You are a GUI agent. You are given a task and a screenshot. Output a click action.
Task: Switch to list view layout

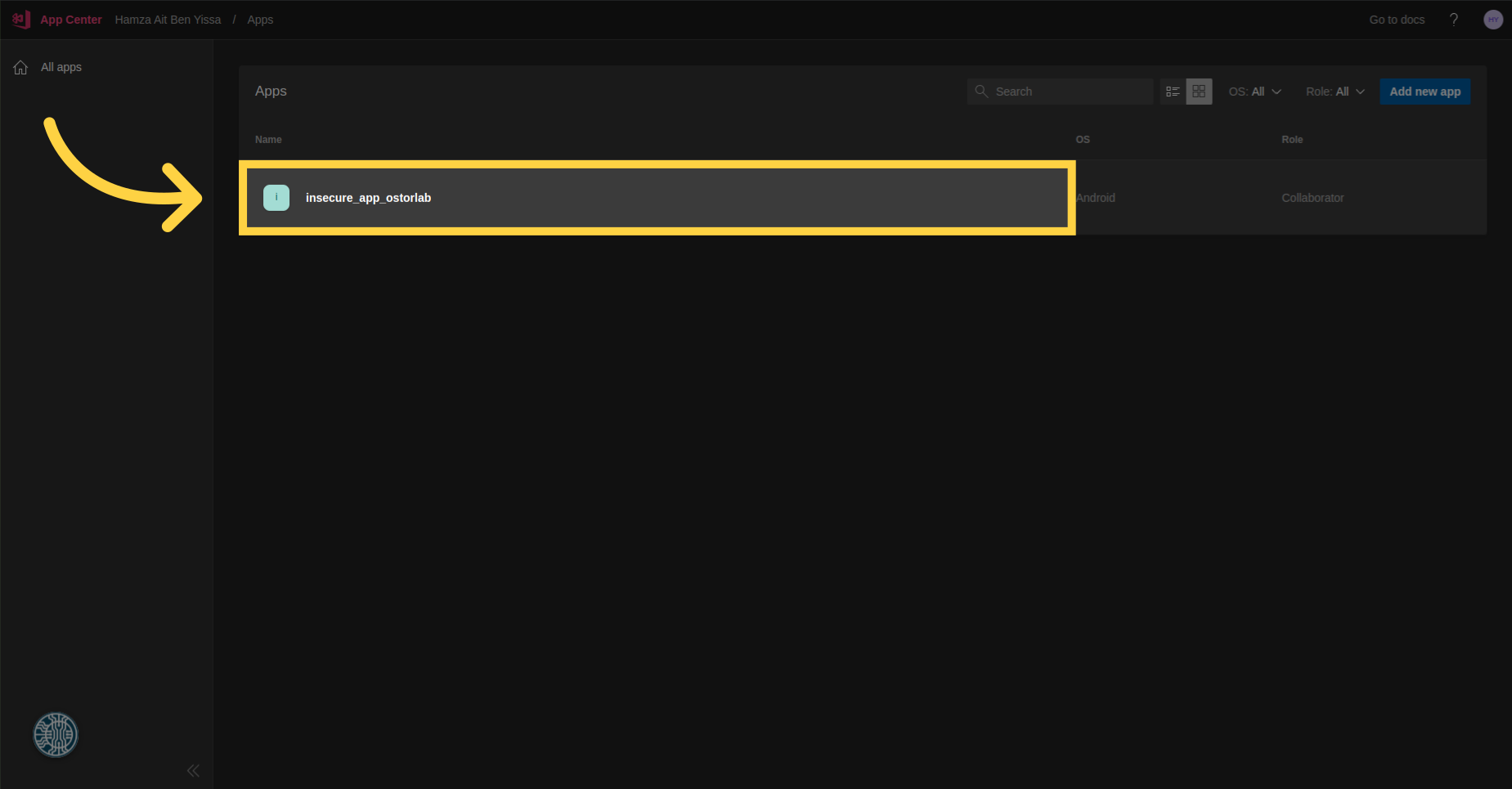point(1173,92)
